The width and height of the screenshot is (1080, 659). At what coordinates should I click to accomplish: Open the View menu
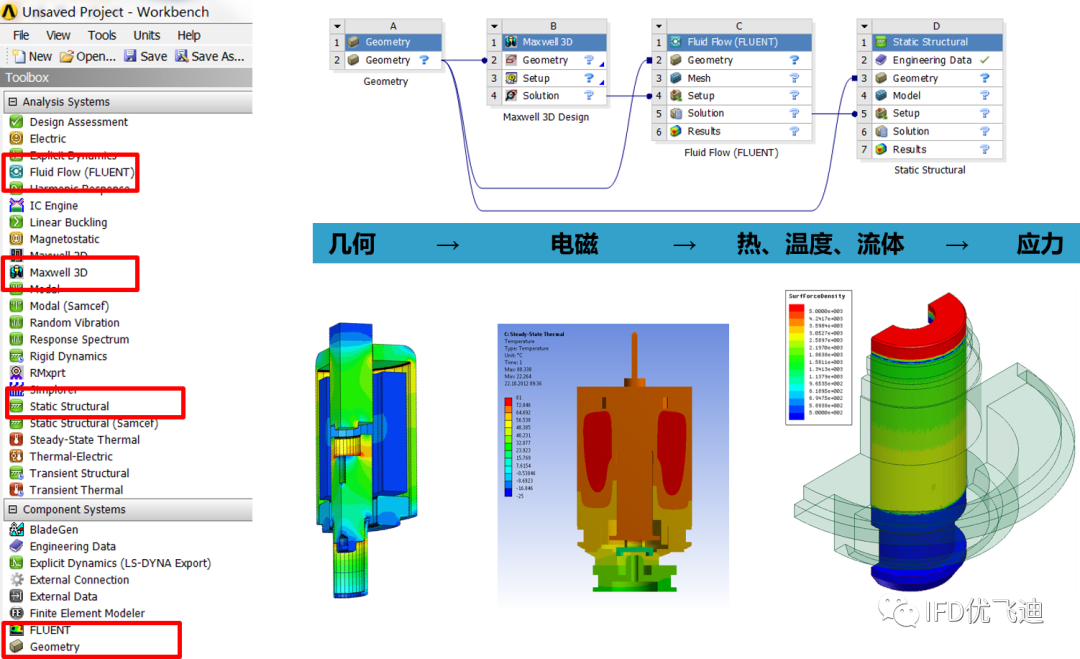[x=58, y=35]
